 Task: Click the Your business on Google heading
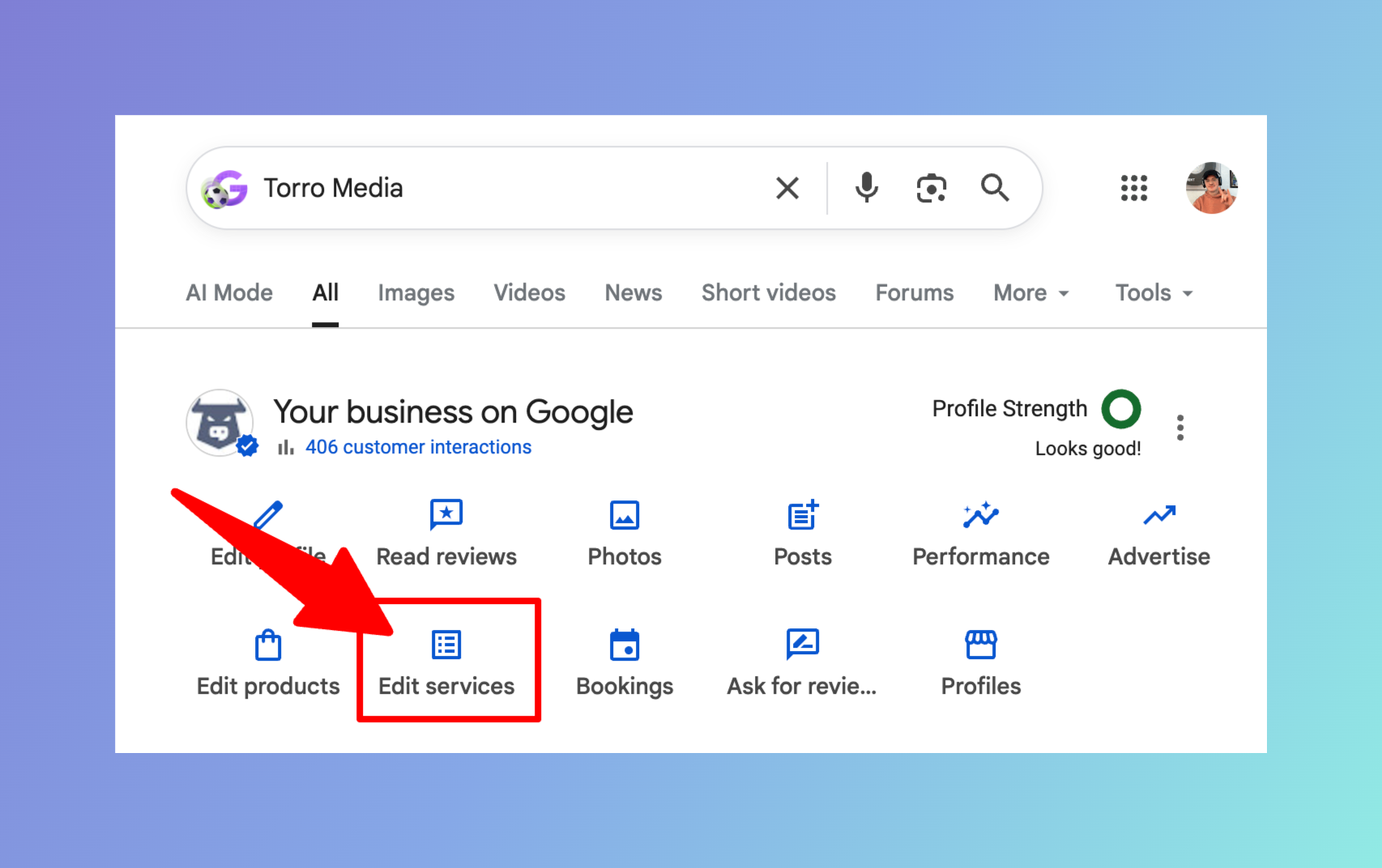point(453,411)
